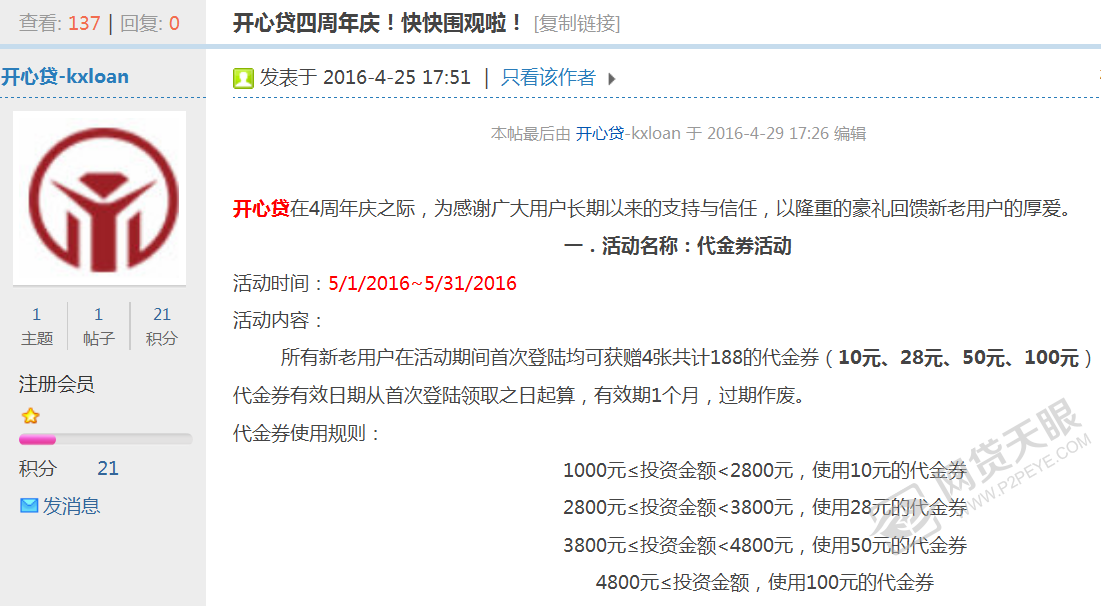Click 发消息 to send a message
The height and width of the screenshot is (606, 1101).
click(x=71, y=506)
